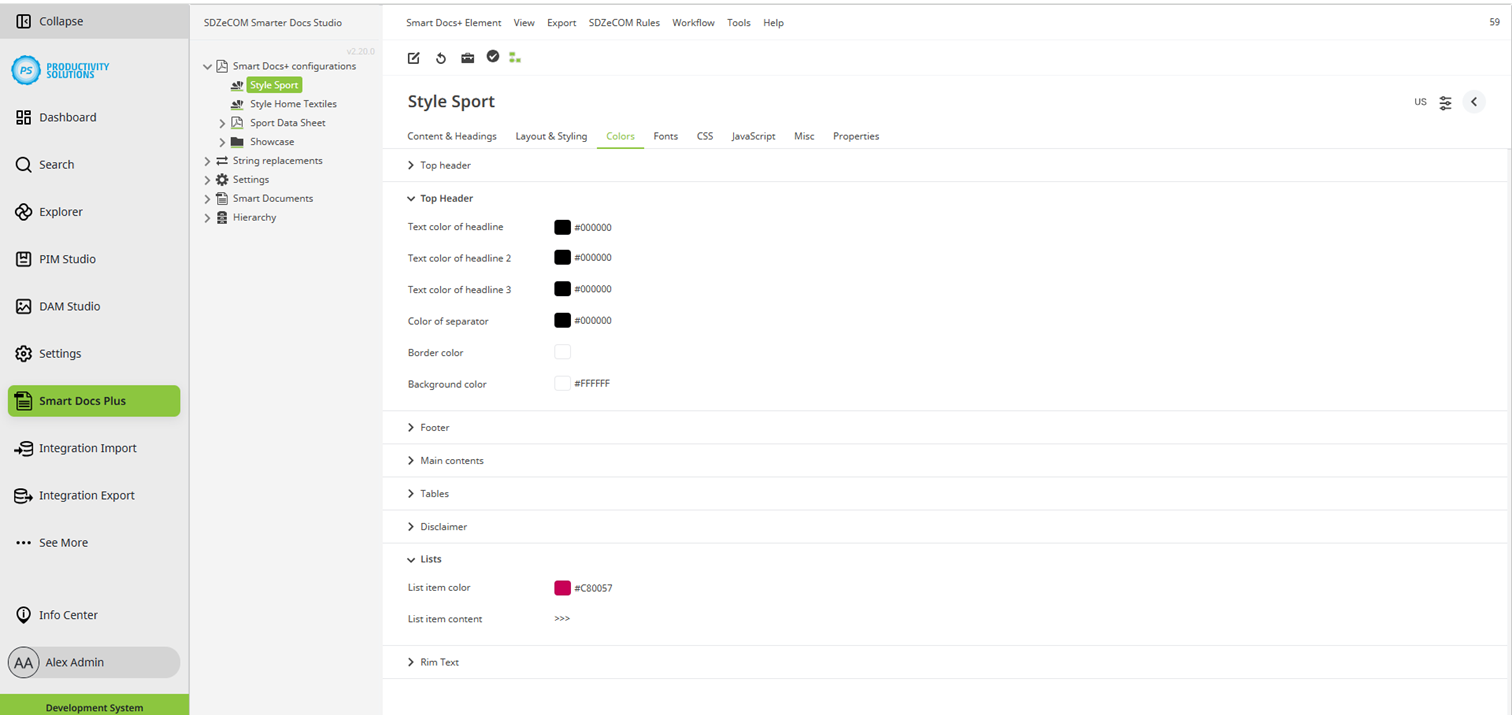Click Color of separator swatch
The width and height of the screenshot is (1512, 715).
pyautogui.click(x=562, y=320)
